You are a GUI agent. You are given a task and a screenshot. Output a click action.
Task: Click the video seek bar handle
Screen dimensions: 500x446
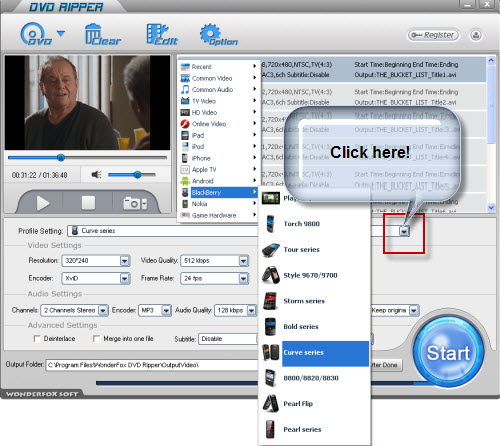(61, 157)
